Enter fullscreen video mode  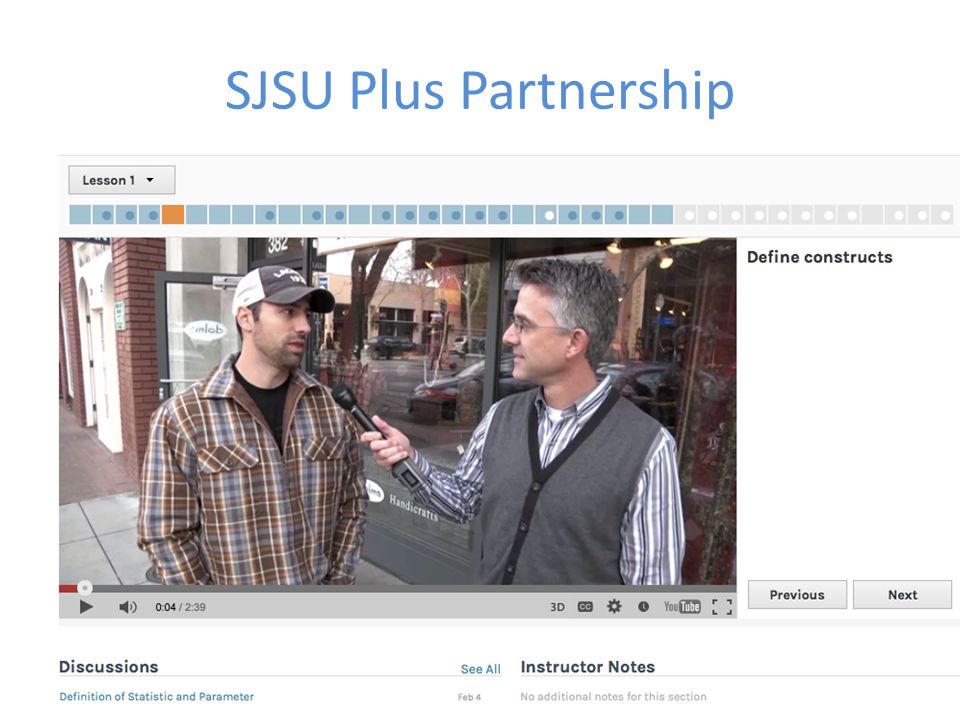722,607
